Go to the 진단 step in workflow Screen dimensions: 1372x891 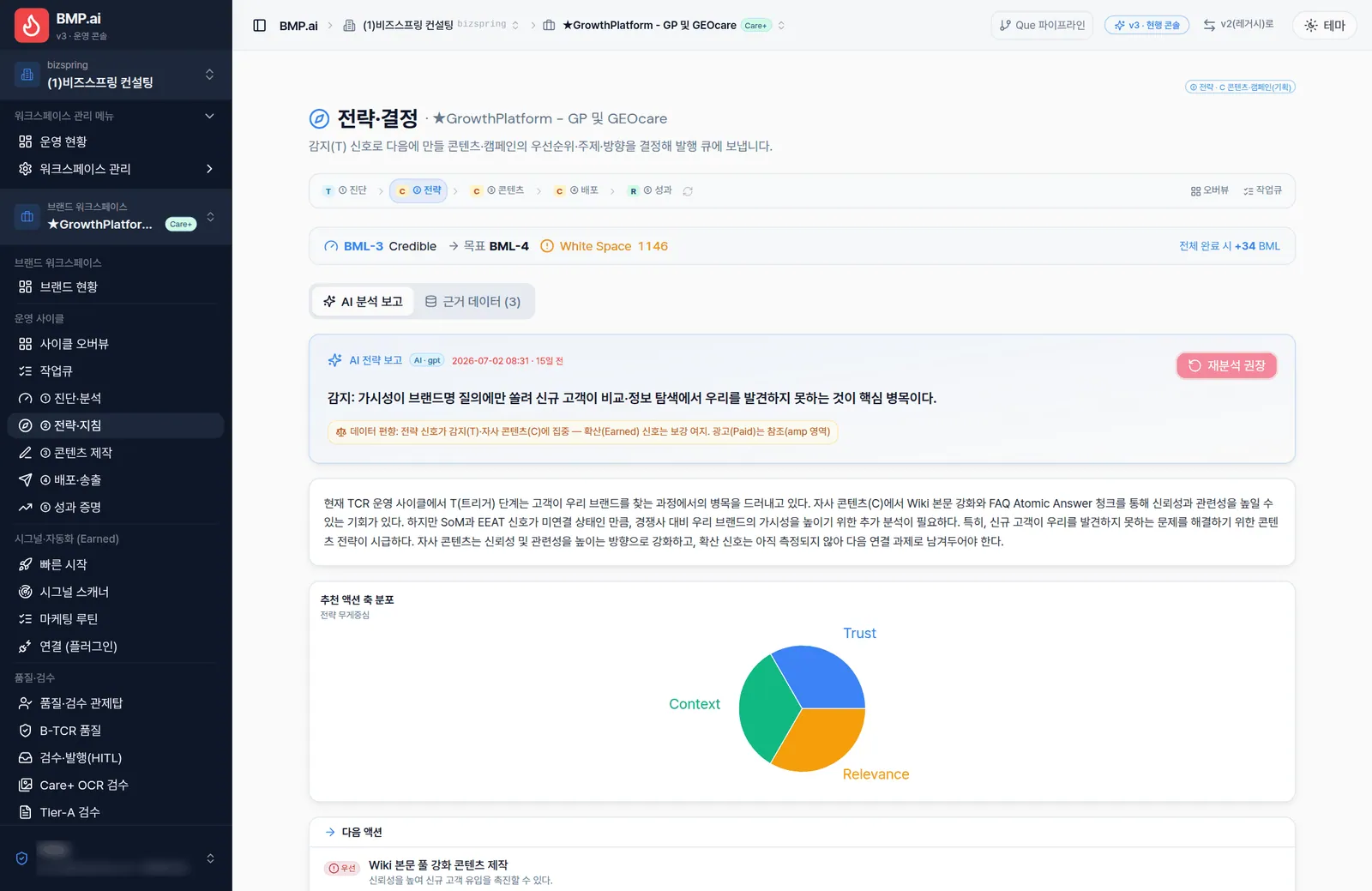[x=346, y=190]
